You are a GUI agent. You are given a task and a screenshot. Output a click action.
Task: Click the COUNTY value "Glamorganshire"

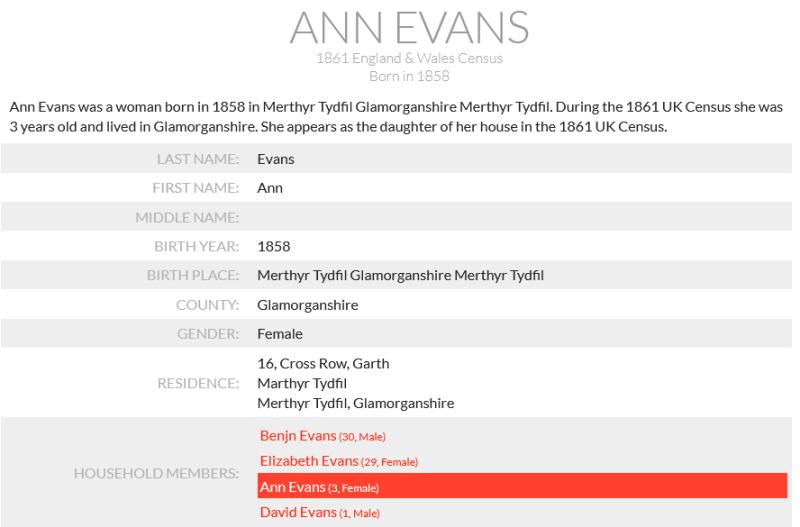point(307,305)
